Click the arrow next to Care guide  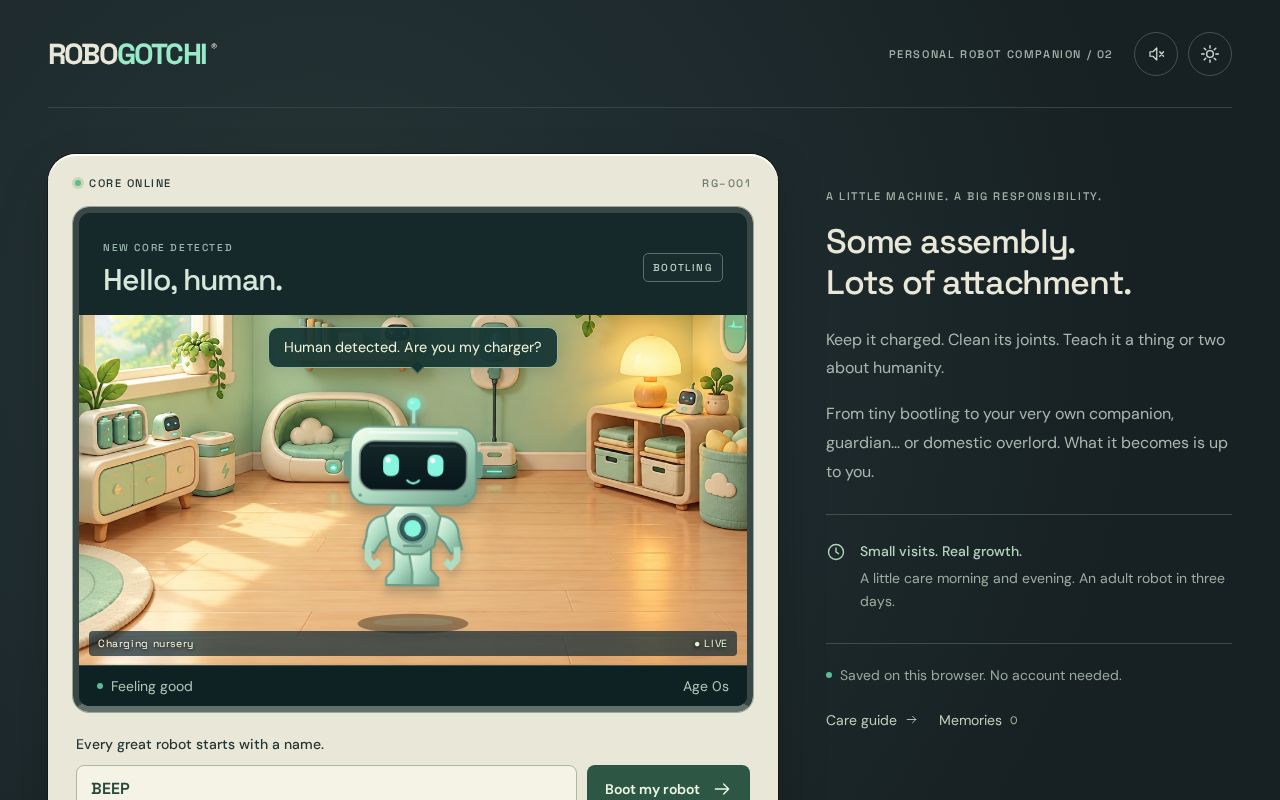coord(911,720)
